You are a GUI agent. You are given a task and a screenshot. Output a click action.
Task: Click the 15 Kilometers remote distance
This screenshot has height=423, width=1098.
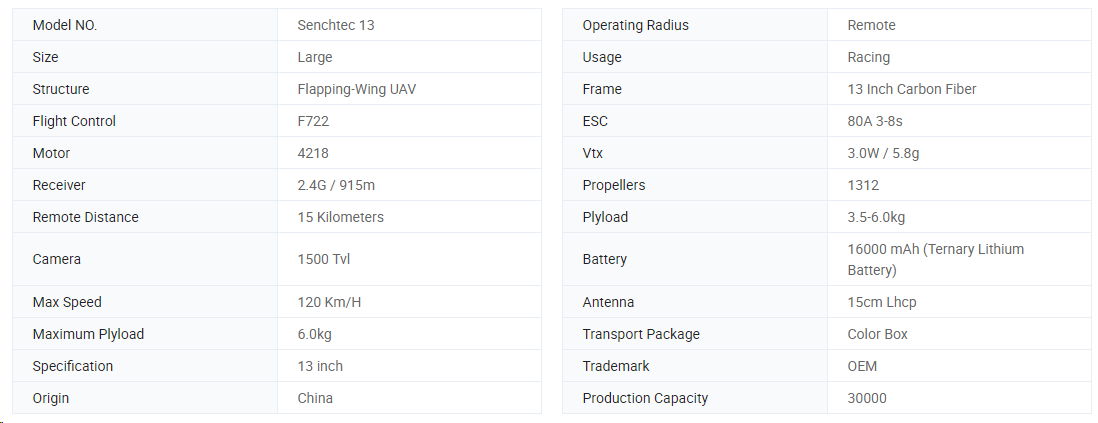340,217
